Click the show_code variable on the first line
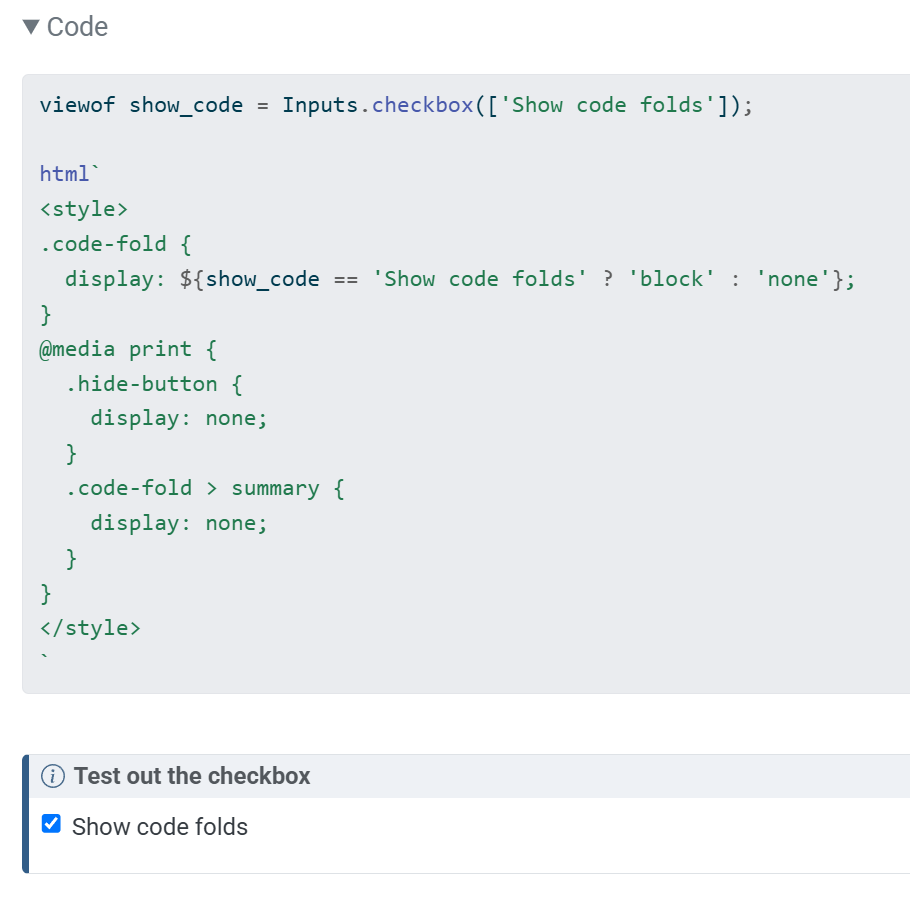 (x=186, y=105)
